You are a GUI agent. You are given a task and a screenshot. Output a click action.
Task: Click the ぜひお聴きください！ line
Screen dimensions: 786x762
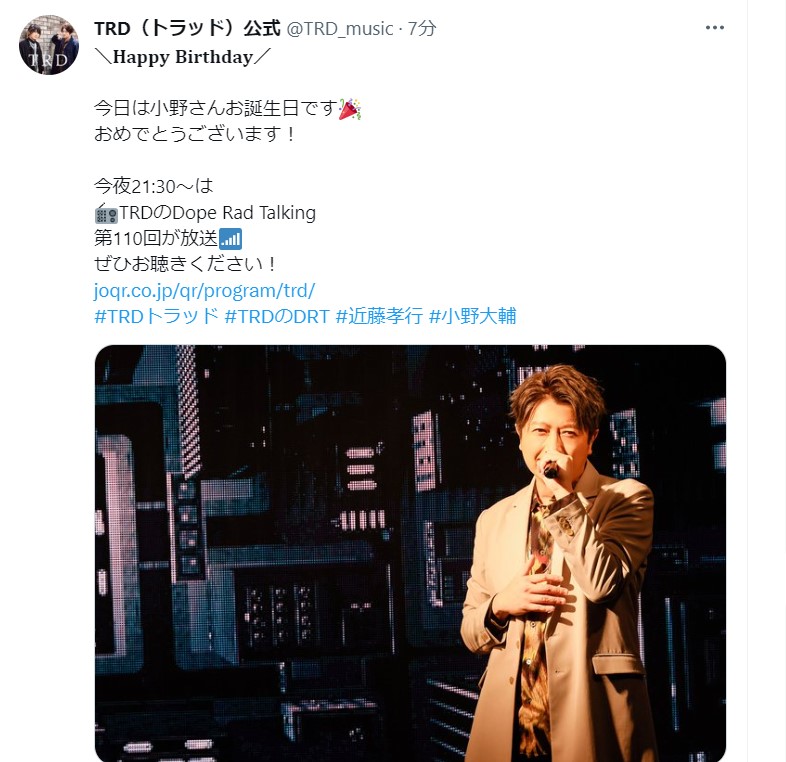(x=185, y=265)
